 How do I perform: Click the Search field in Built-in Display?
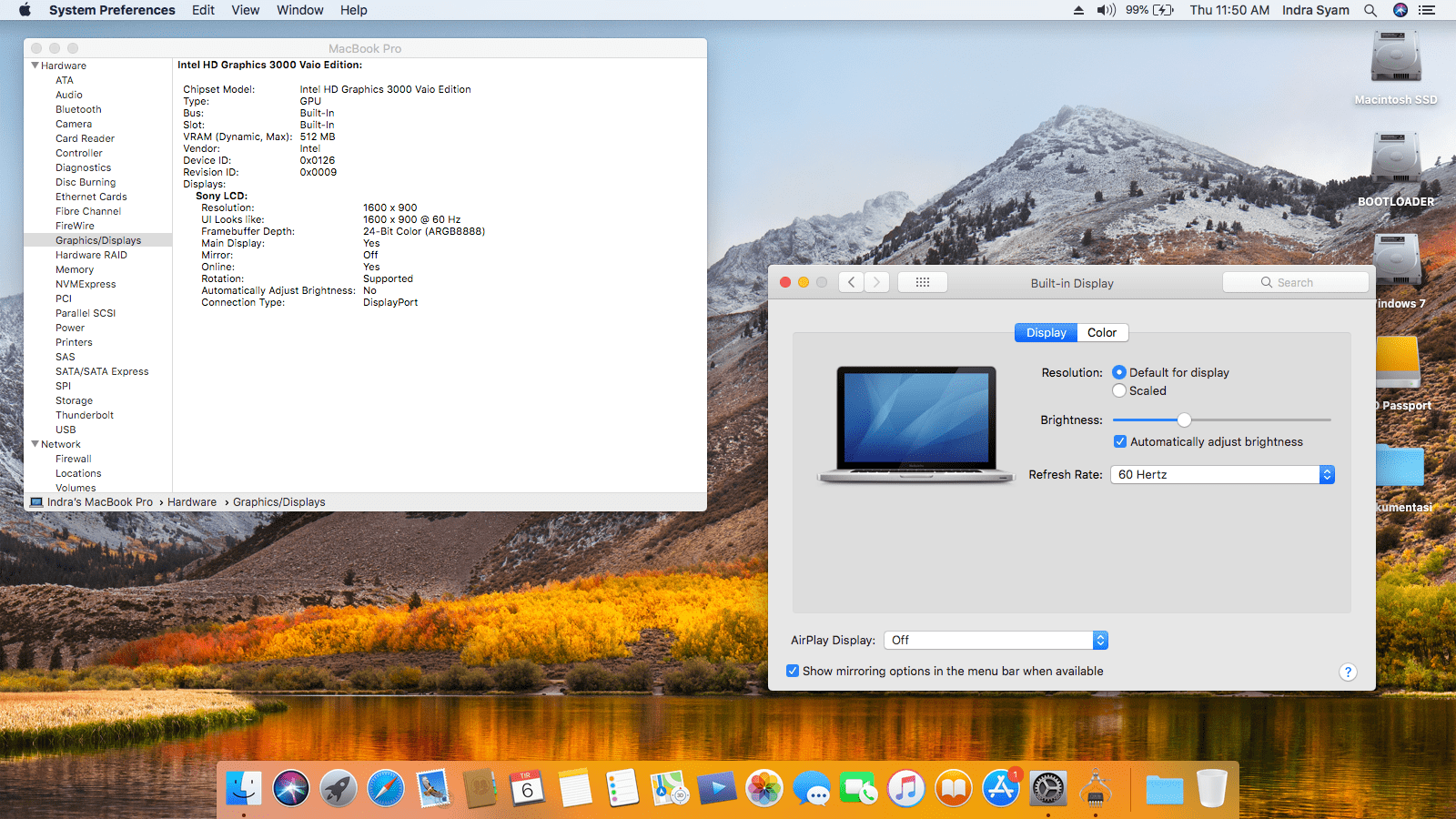click(x=1296, y=282)
